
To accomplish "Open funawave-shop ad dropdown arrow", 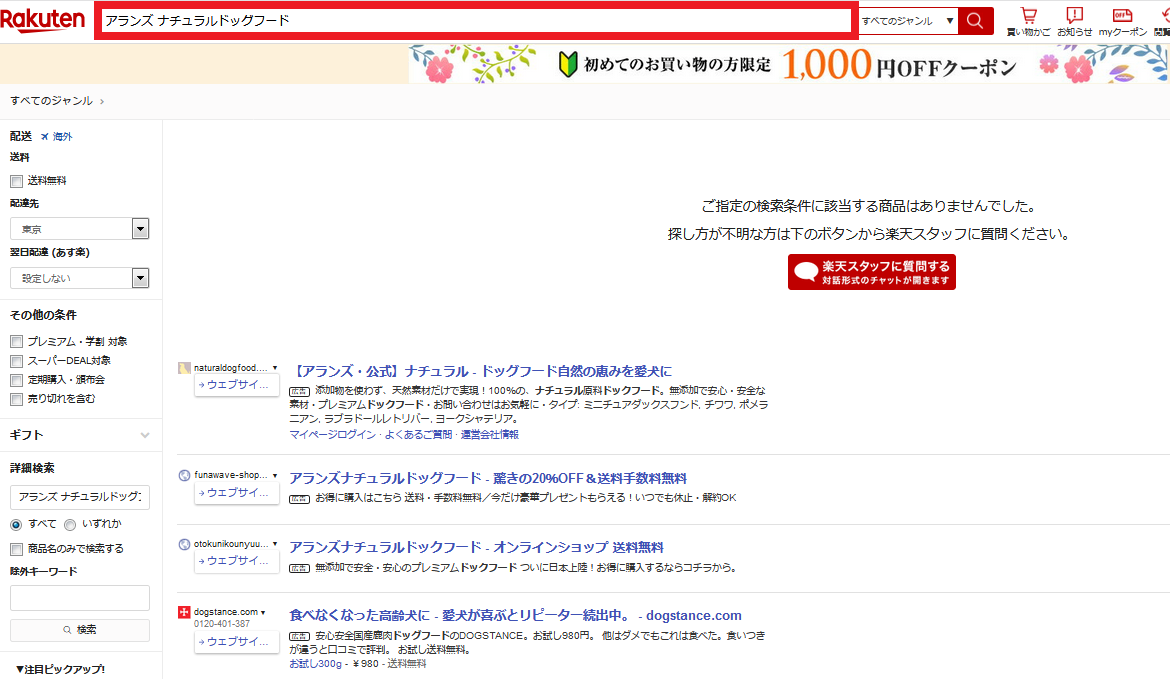I will tap(275, 475).
